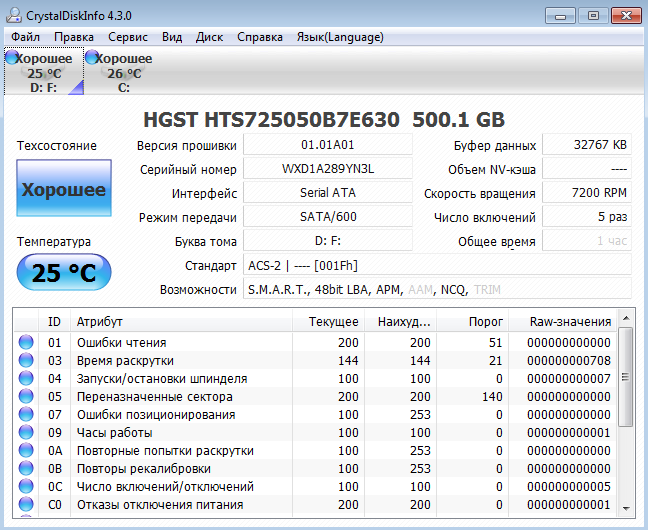The image size is (648, 530).
Task: Select the C: disk tab
Action: (124, 71)
